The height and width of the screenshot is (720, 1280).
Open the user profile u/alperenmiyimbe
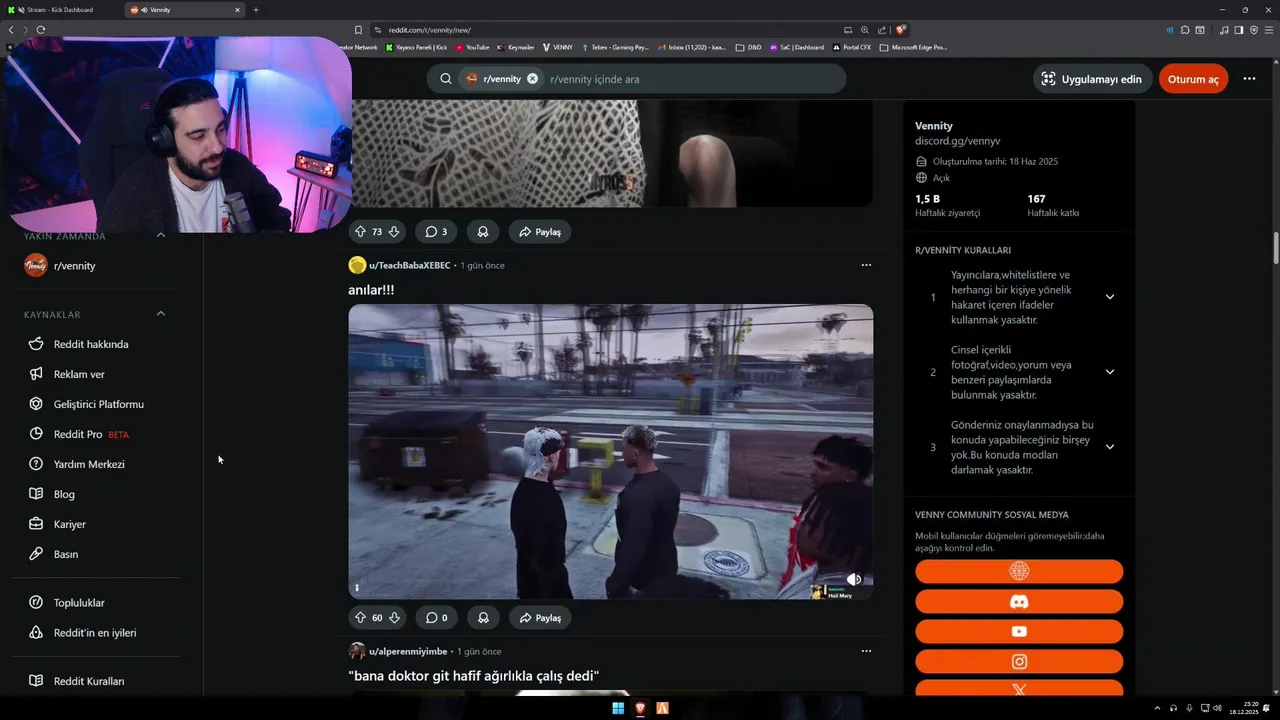coord(408,651)
